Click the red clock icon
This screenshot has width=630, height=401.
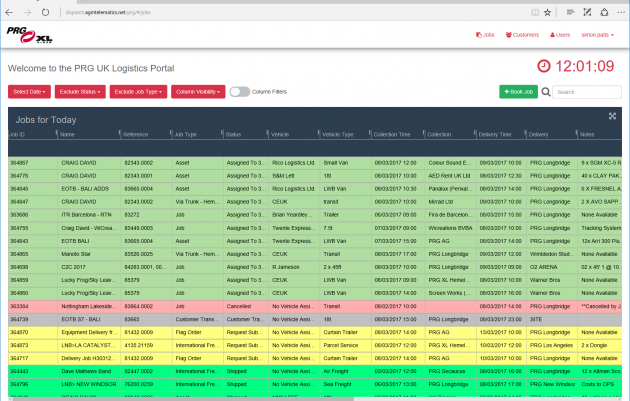(543, 66)
